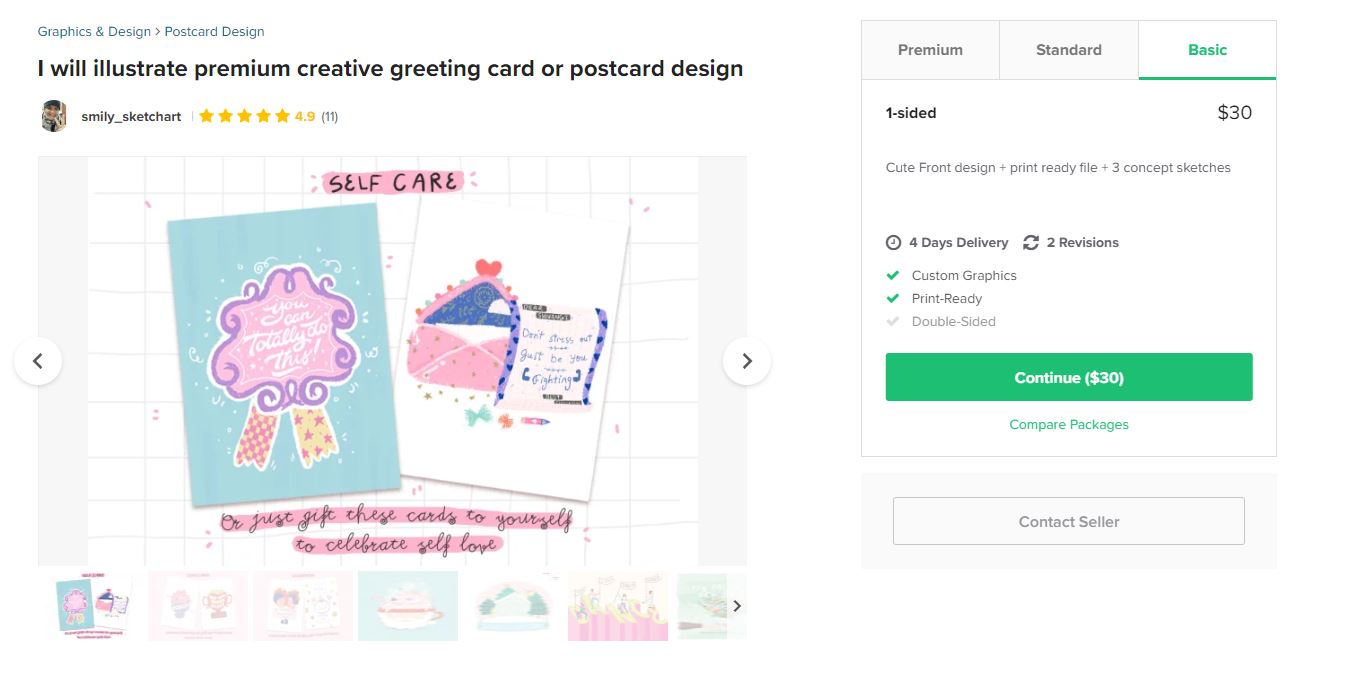Open the smily_sketchart seller name

pyautogui.click(x=131, y=117)
